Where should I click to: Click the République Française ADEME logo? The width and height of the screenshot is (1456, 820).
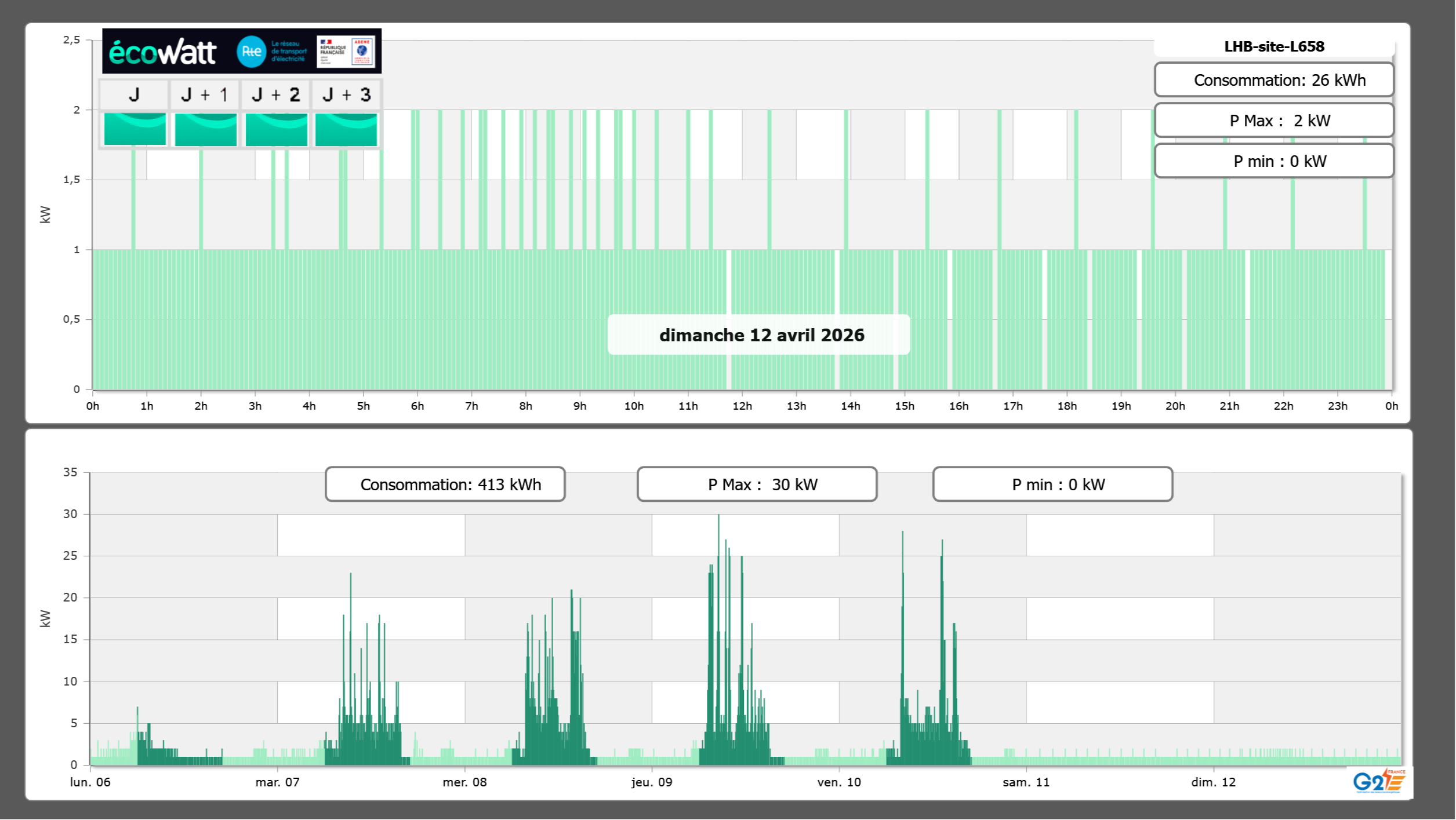(346, 52)
